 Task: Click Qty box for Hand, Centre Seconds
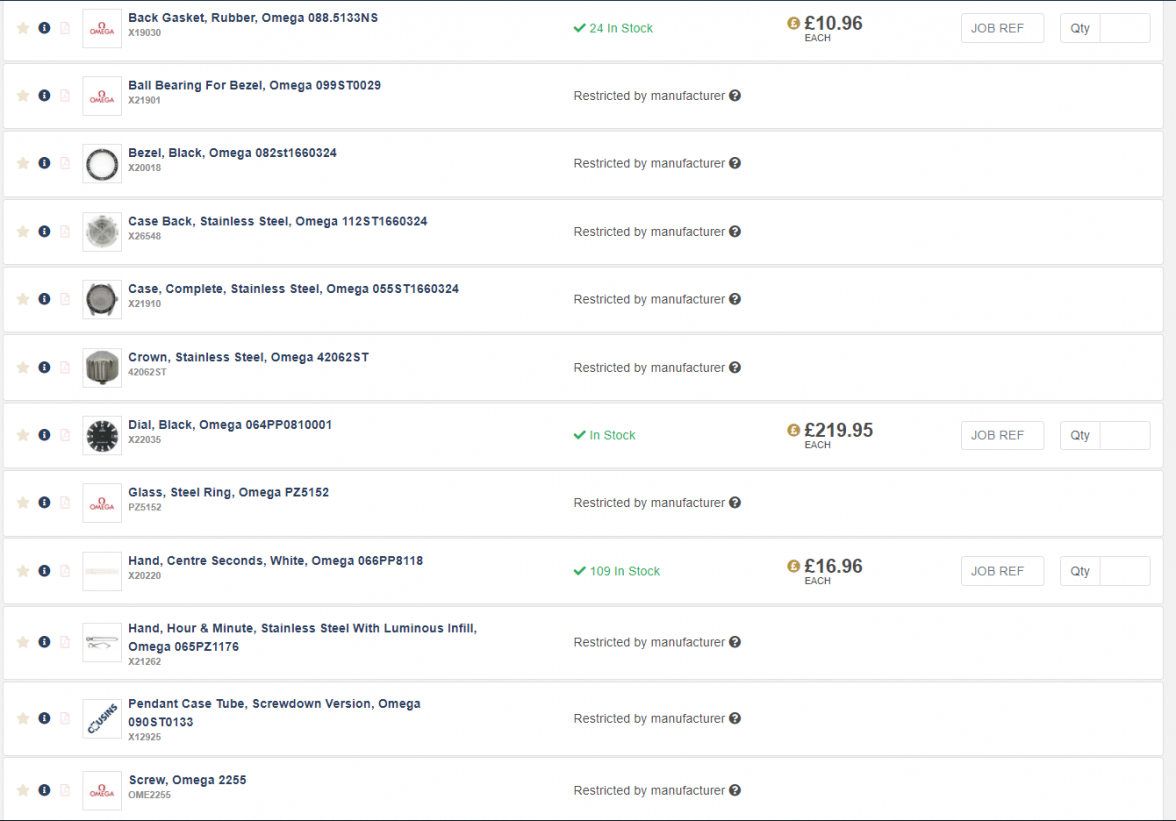click(1124, 571)
